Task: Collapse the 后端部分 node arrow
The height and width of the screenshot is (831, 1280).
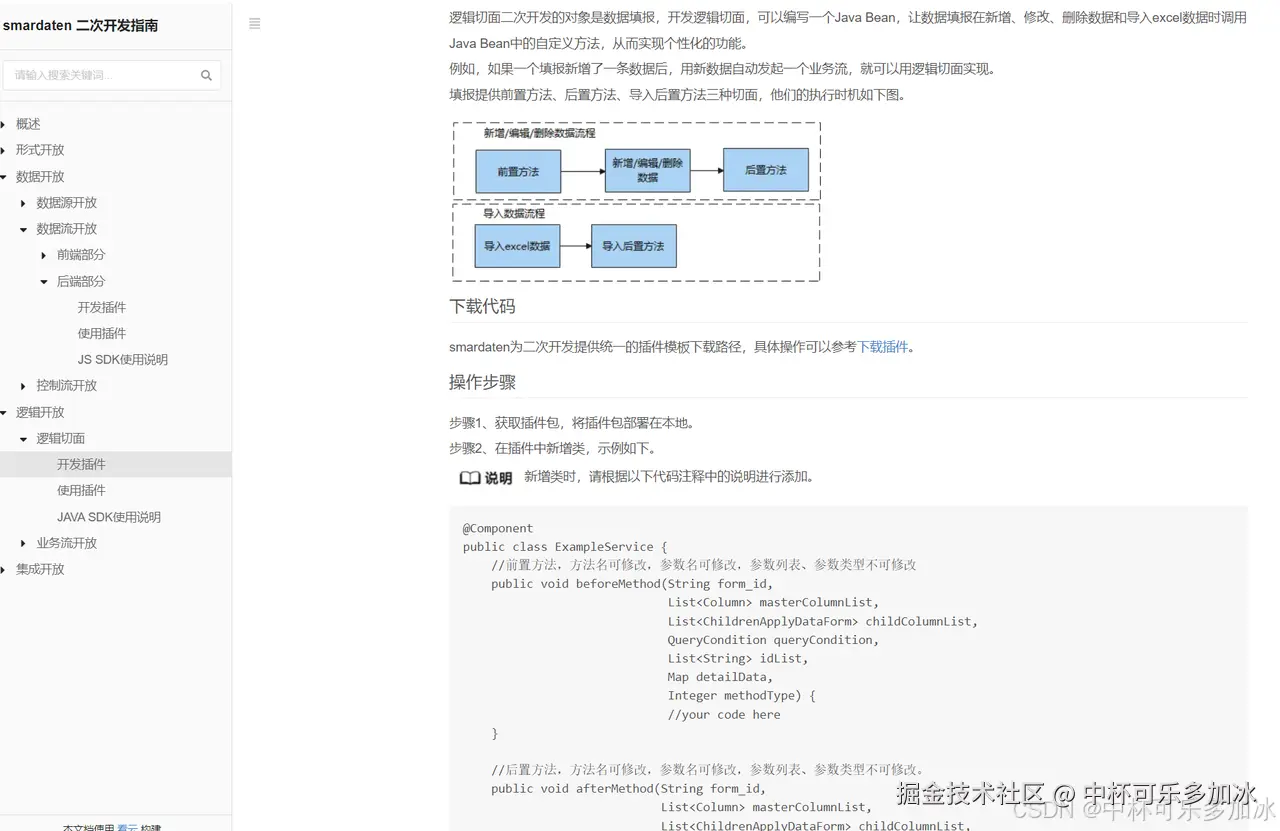Action: point(44,282)
